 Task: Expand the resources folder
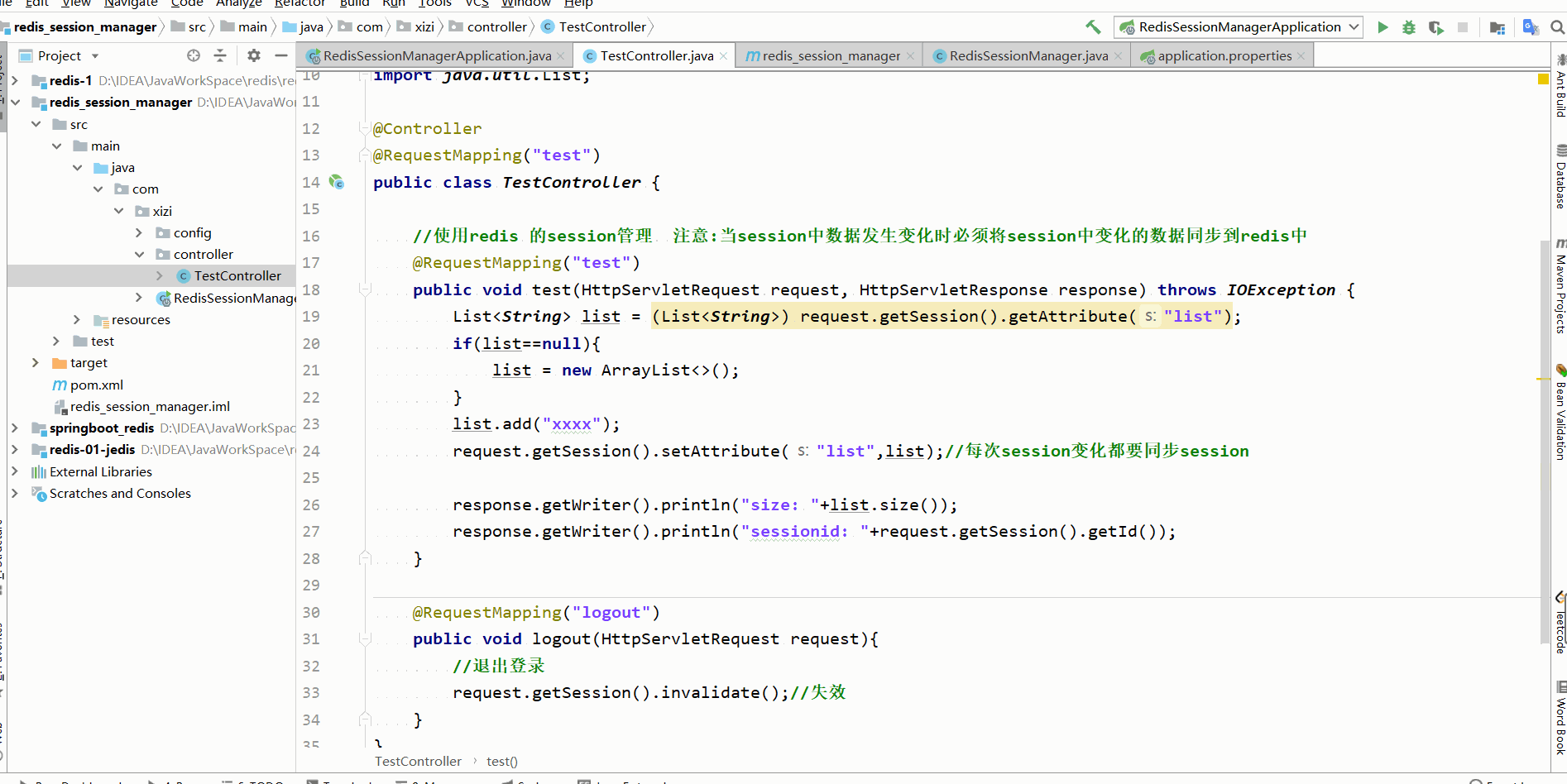77,319
